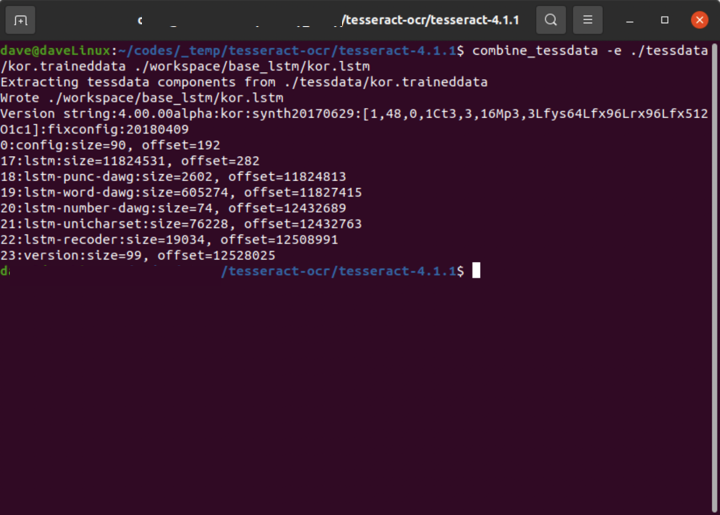
Task: Minimize the terminal window
Action: pyautogui.click(x=630, y=20)
